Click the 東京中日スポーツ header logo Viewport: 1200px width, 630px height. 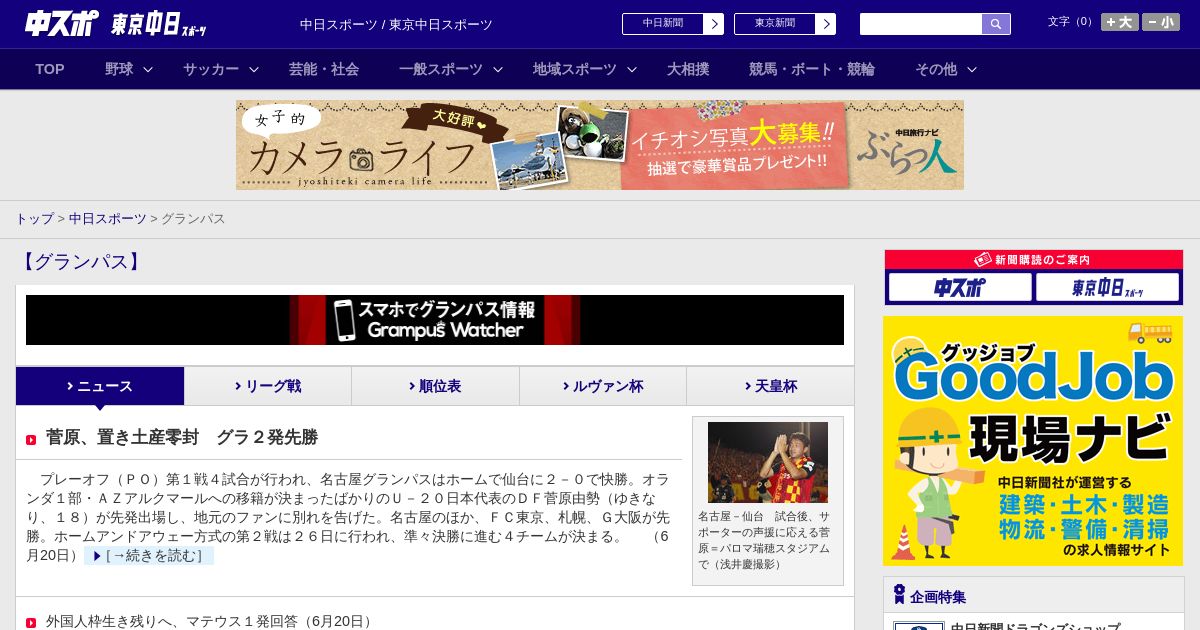(159, 24)
